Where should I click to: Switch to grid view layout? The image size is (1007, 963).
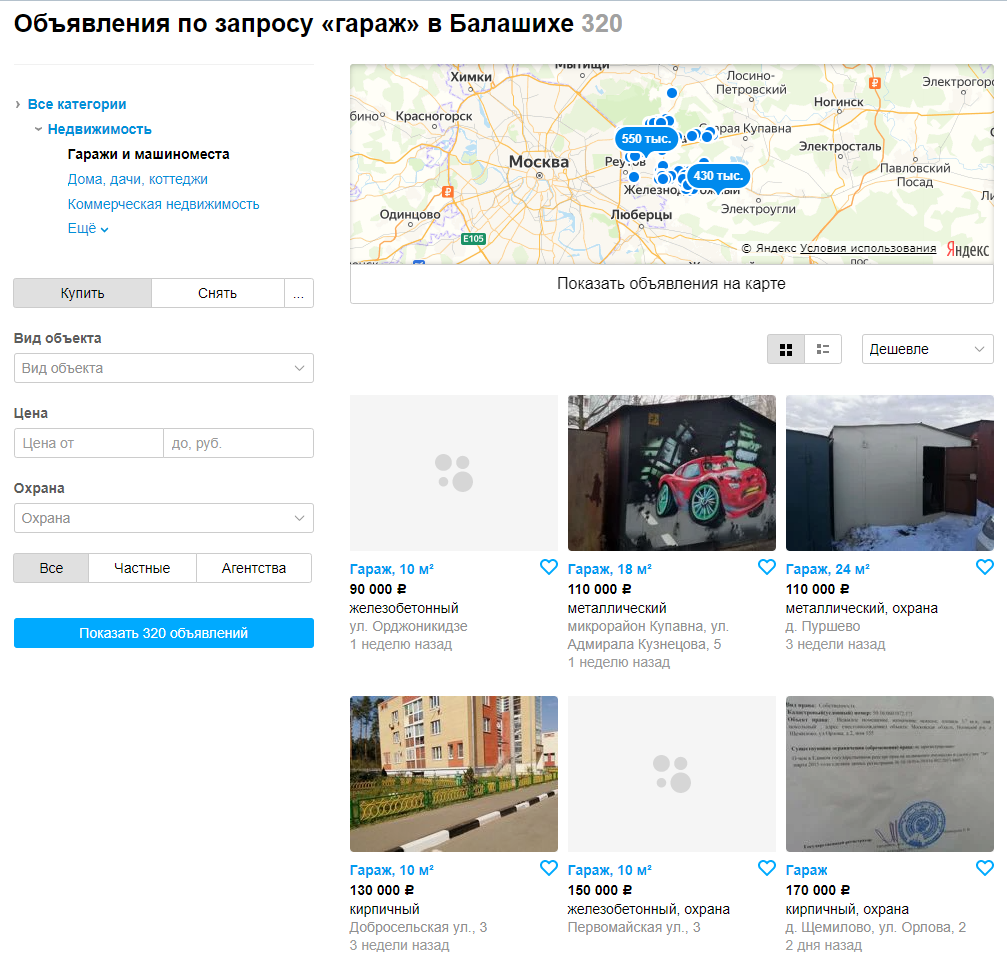coord(786,349)
